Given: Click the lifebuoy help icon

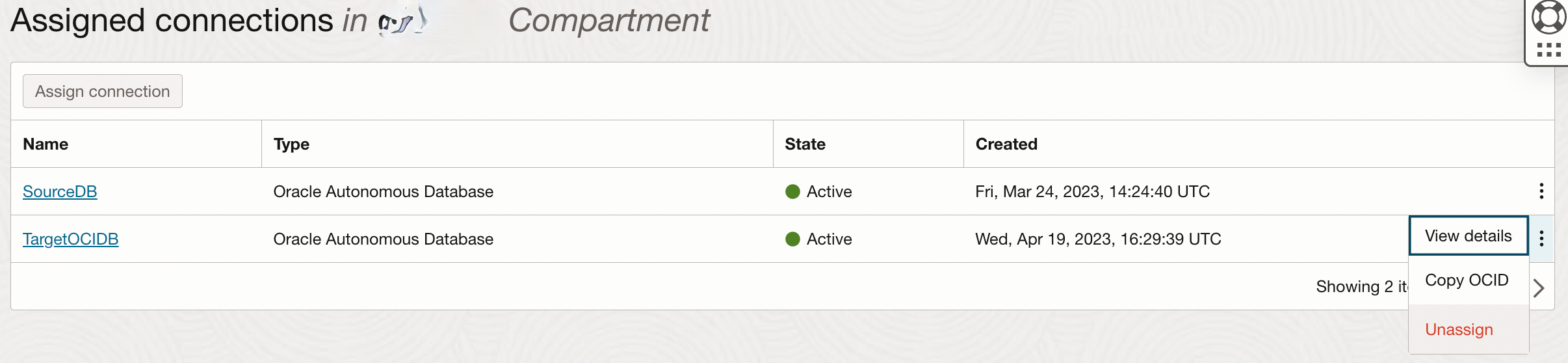Looking at the screenshot, I should pos(1549,18).
